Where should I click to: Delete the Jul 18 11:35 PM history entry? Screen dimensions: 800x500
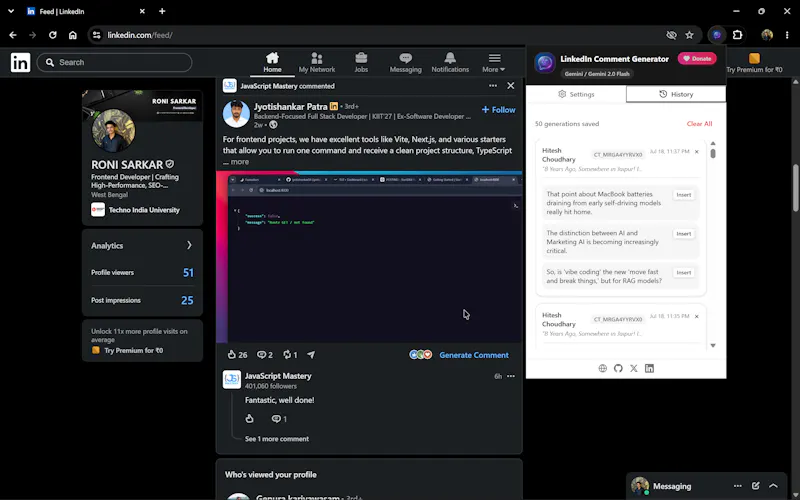696,316
